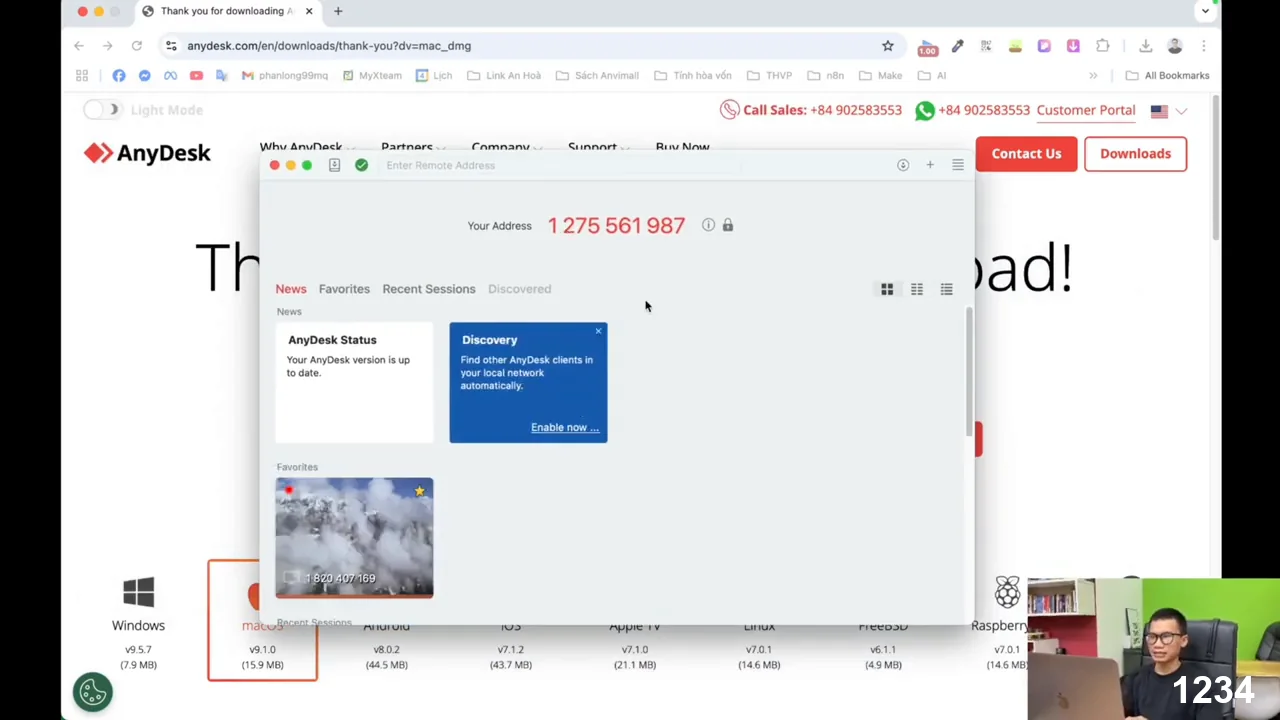1280x720 pixels.
Task: Click the browser page scrollbar
Action: pos(1215,168)
